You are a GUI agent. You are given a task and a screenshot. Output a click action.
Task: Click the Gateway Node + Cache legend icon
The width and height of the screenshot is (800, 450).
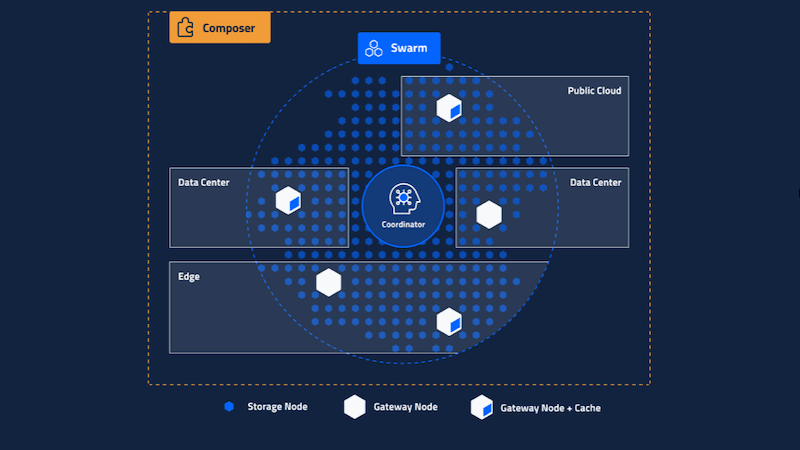point(482,407)
